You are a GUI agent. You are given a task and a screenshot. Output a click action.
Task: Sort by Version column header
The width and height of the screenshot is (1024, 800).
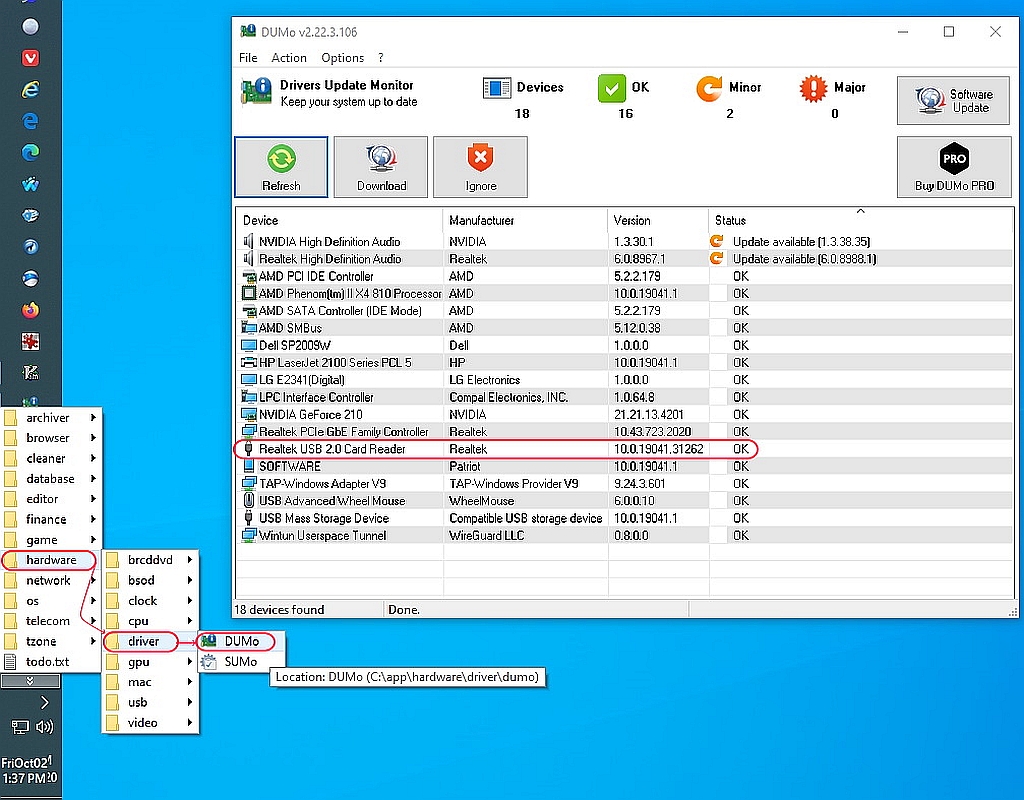tap(658, 220)
